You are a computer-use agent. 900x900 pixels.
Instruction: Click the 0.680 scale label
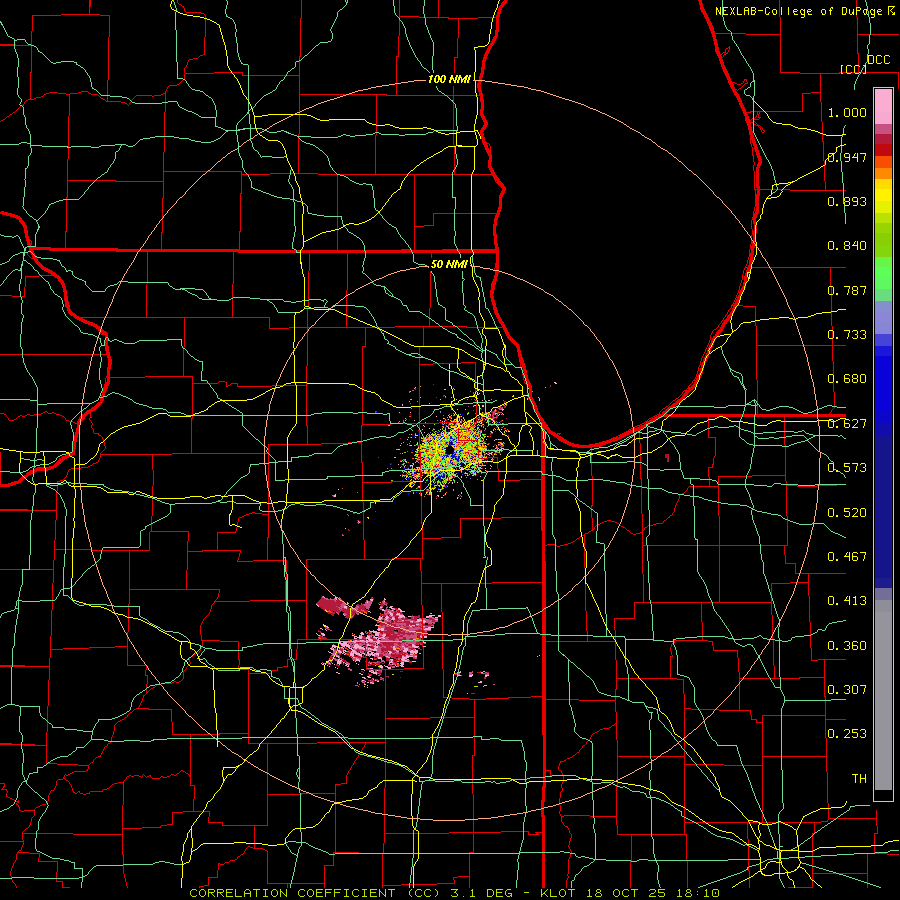coord(847,379)
